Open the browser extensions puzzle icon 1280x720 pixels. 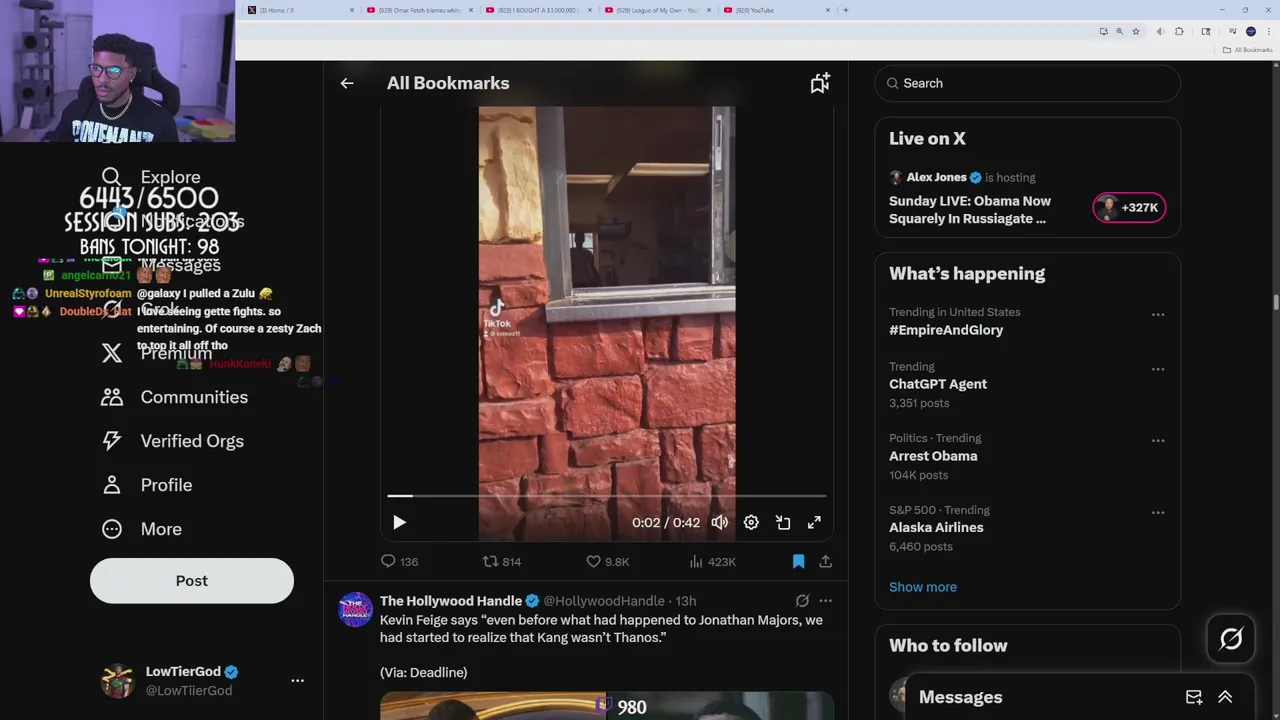(x=1179, y=31)
